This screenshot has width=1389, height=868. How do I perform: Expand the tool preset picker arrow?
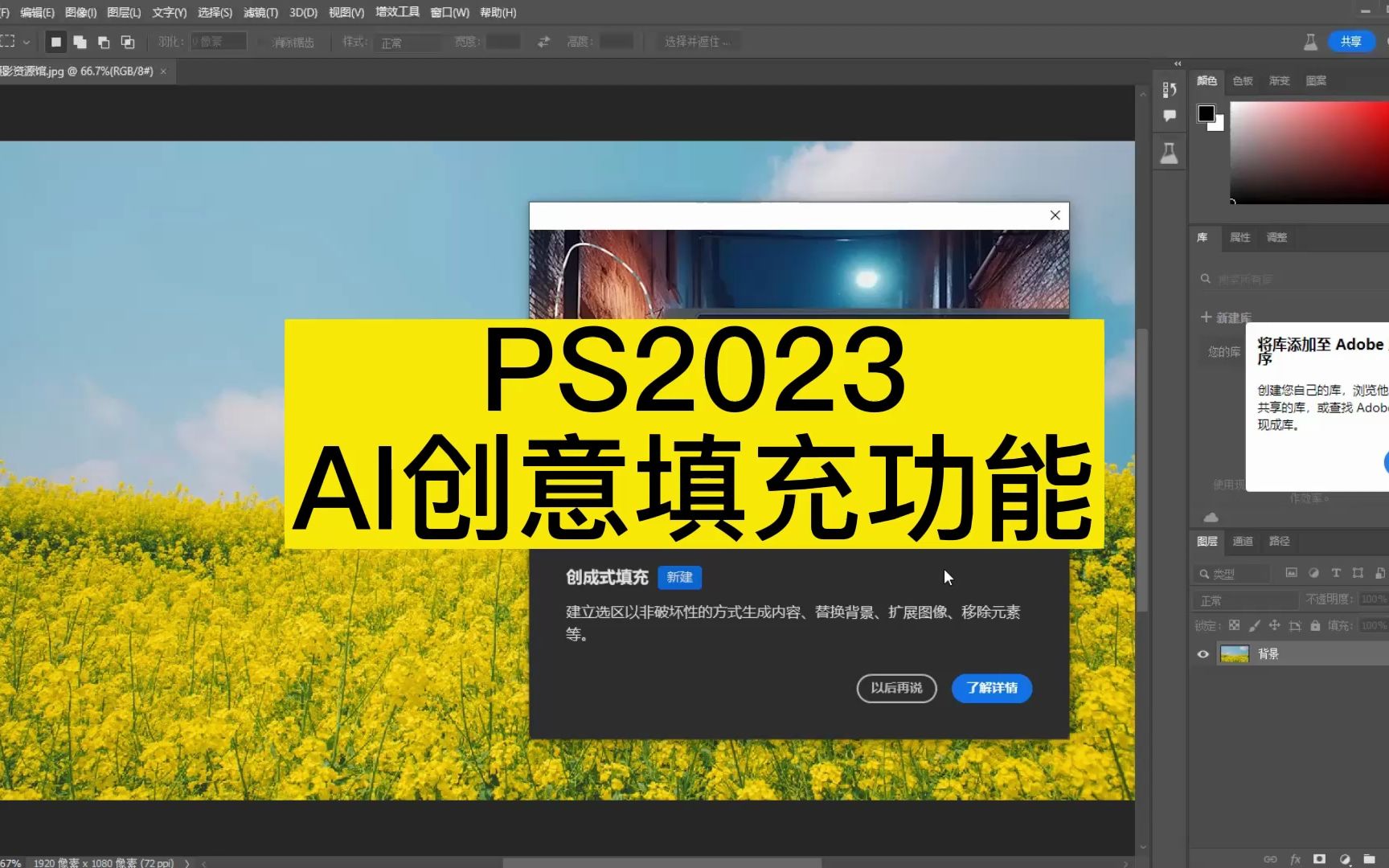click(27, 42)
